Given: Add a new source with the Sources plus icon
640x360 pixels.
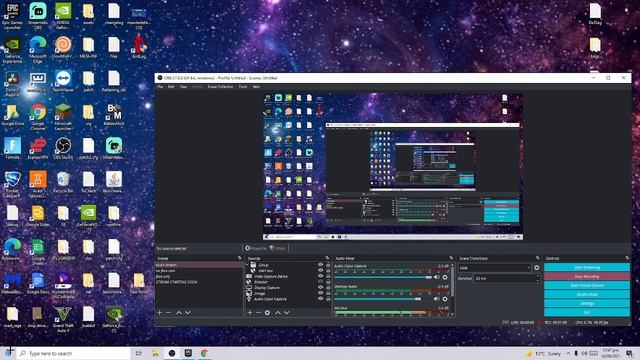Looking at the screenshot, I should (250, 313).
